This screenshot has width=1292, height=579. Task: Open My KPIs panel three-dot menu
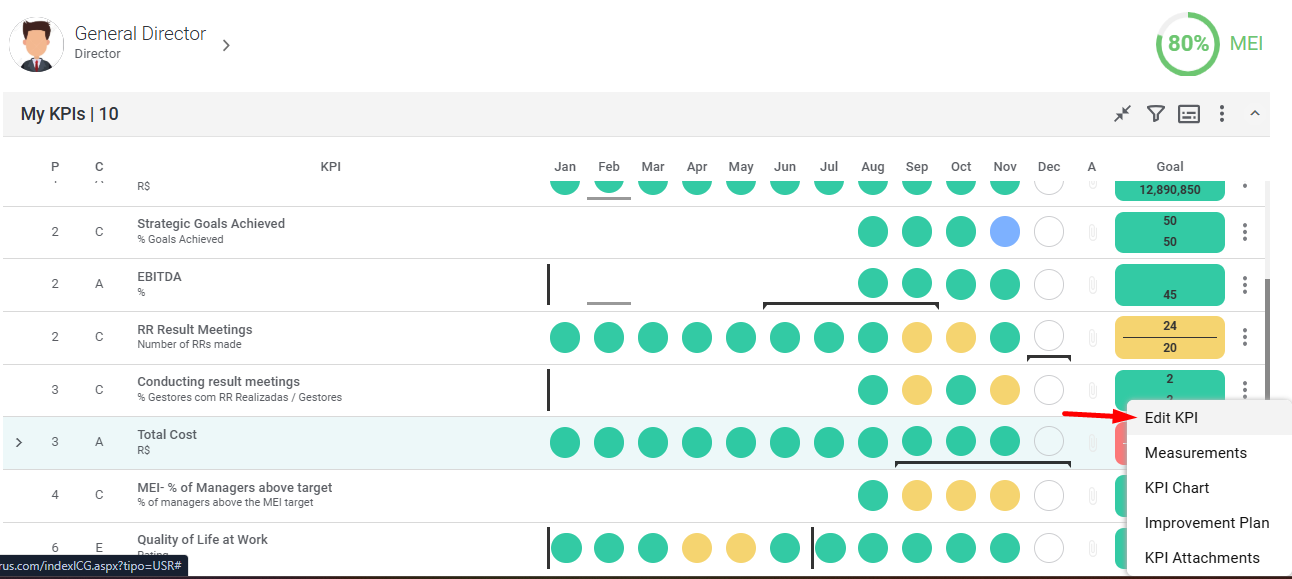tap(1222, 114)
